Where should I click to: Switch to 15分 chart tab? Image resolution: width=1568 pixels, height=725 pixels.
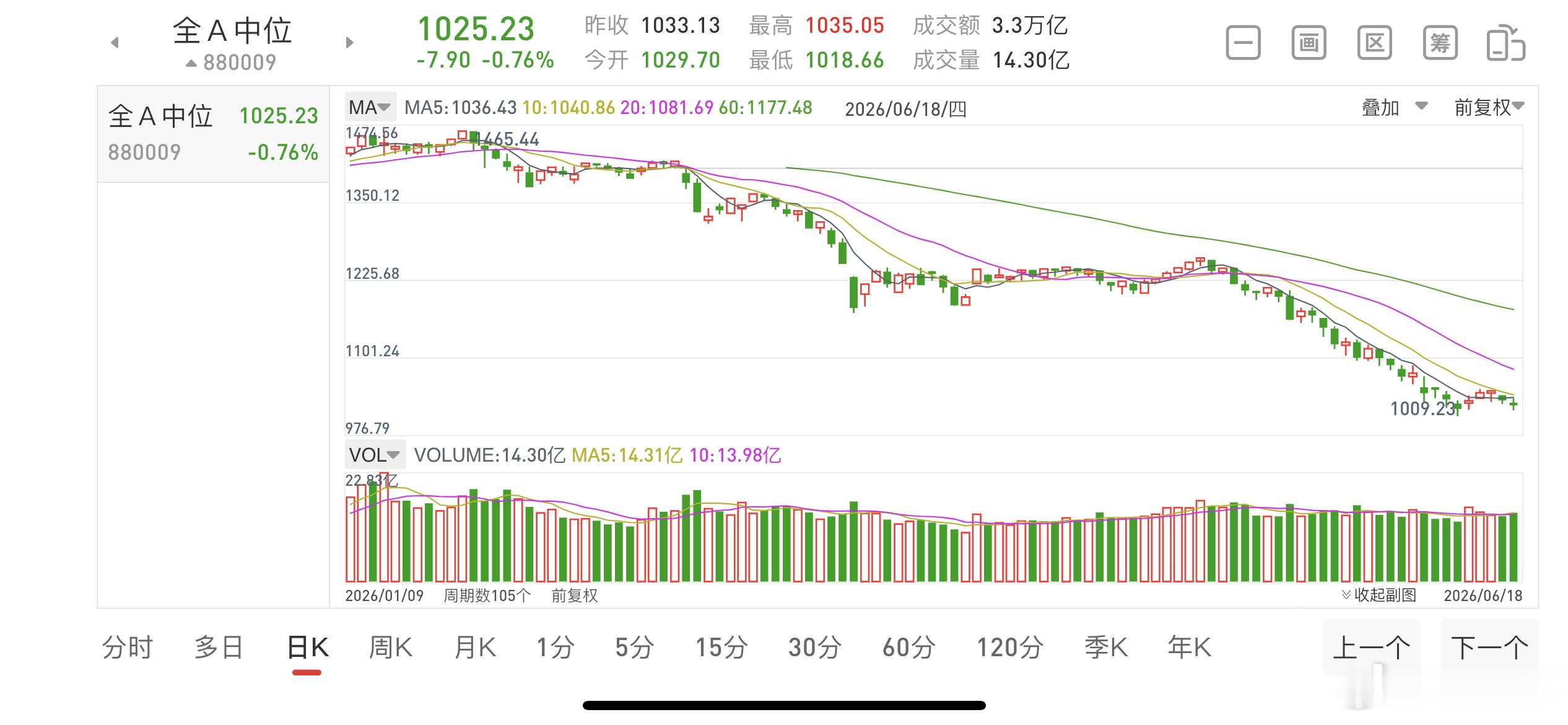[721, 648]
